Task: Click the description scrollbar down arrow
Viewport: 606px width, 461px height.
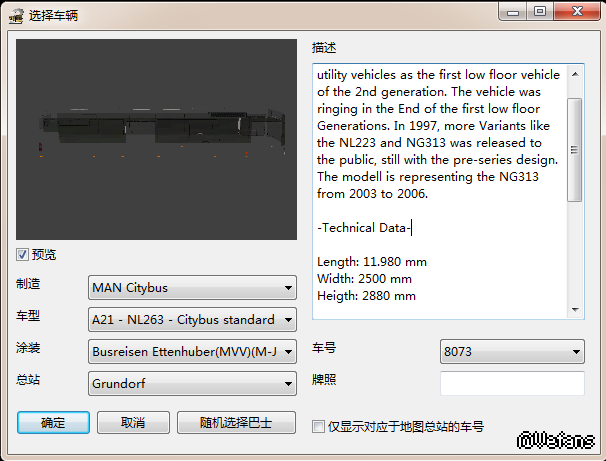Action: tap(575, 310)
